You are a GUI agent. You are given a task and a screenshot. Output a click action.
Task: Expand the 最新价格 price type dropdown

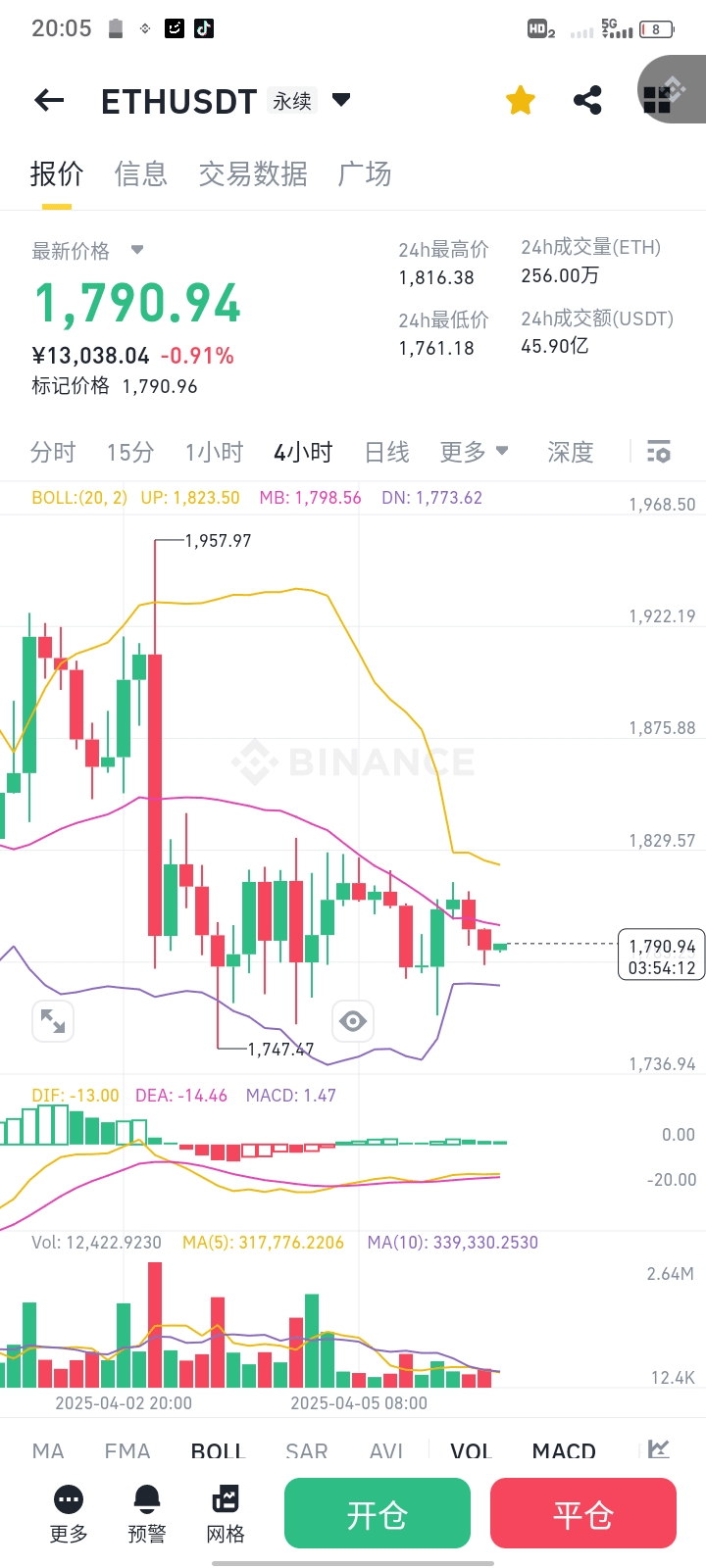click(x=137, y=250)
